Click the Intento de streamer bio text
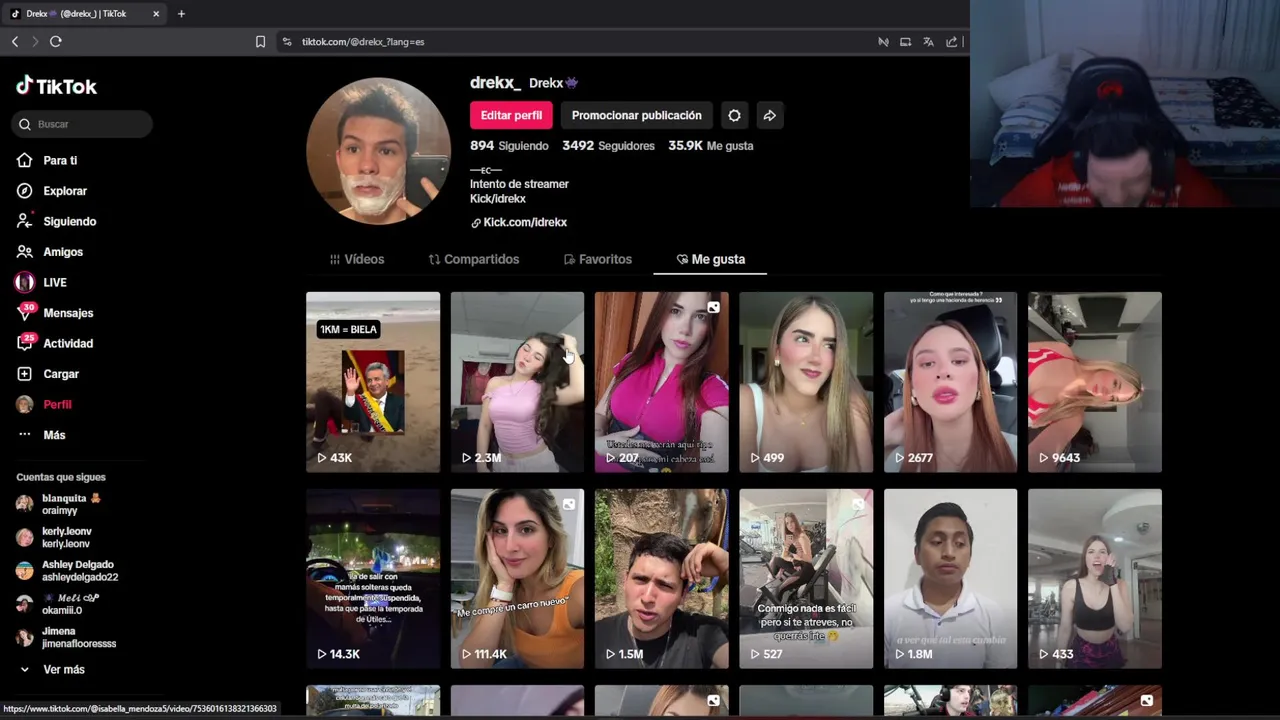 click(519, 184)
